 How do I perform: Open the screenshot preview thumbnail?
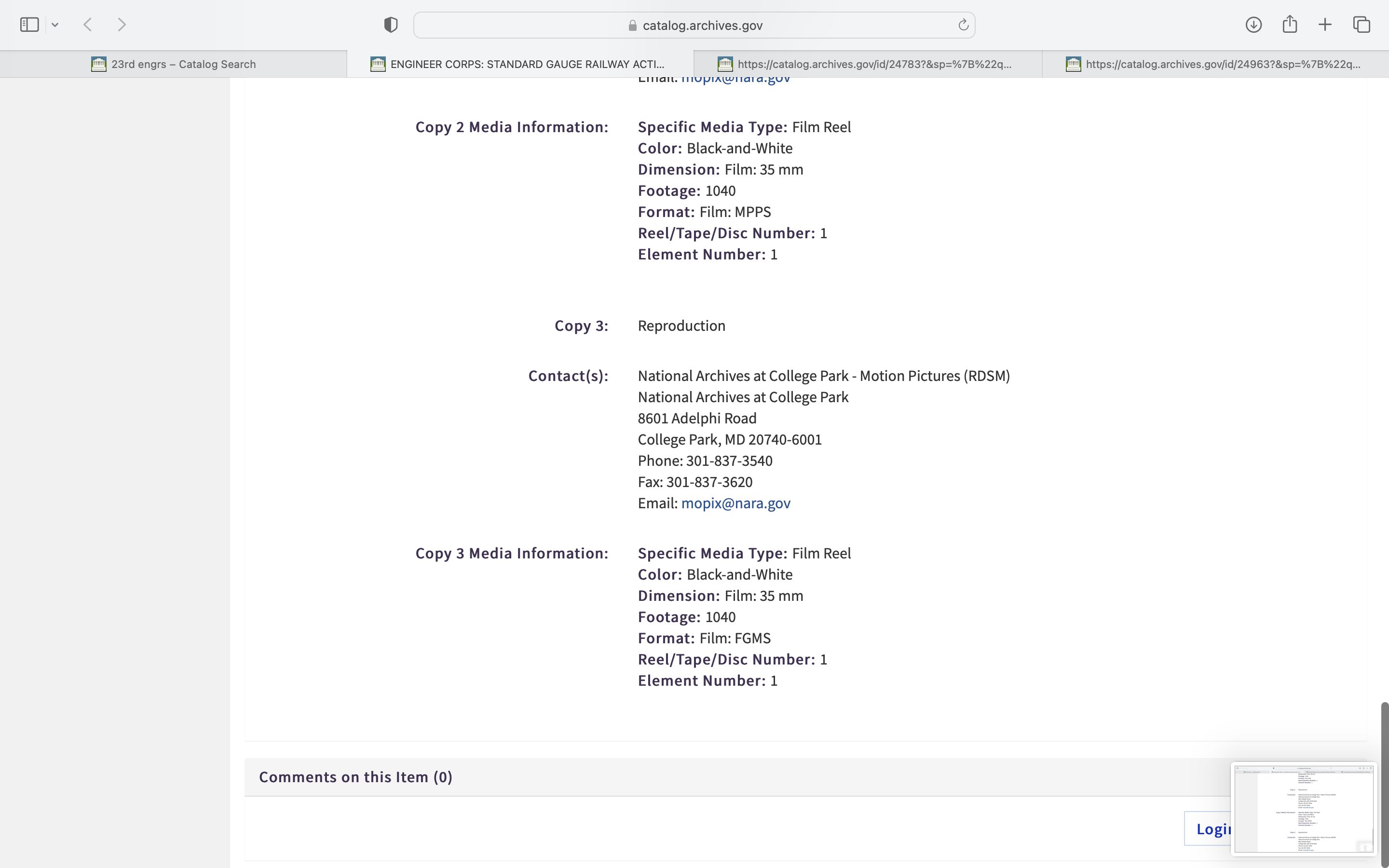[1303, 808]
